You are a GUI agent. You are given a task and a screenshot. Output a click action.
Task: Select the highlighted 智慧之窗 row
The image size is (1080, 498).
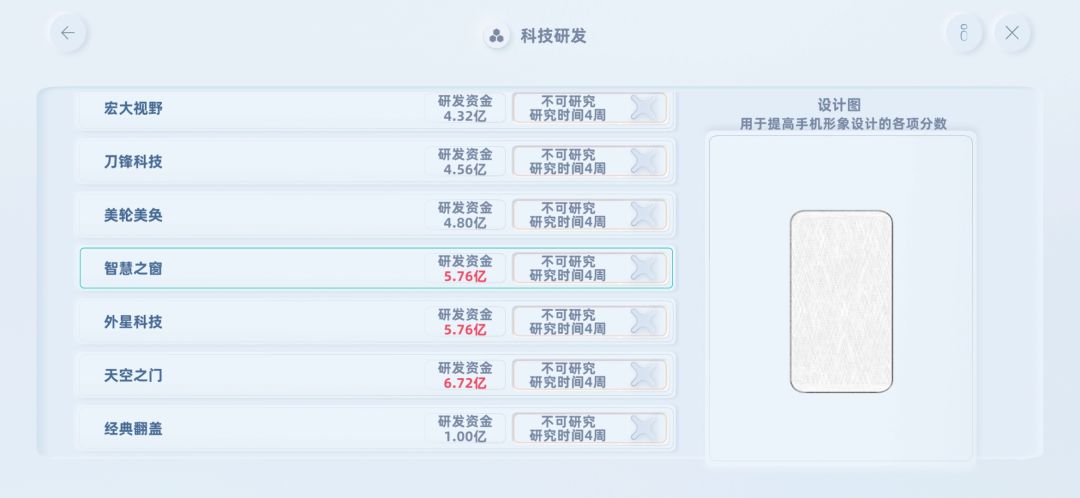(376, 268)
